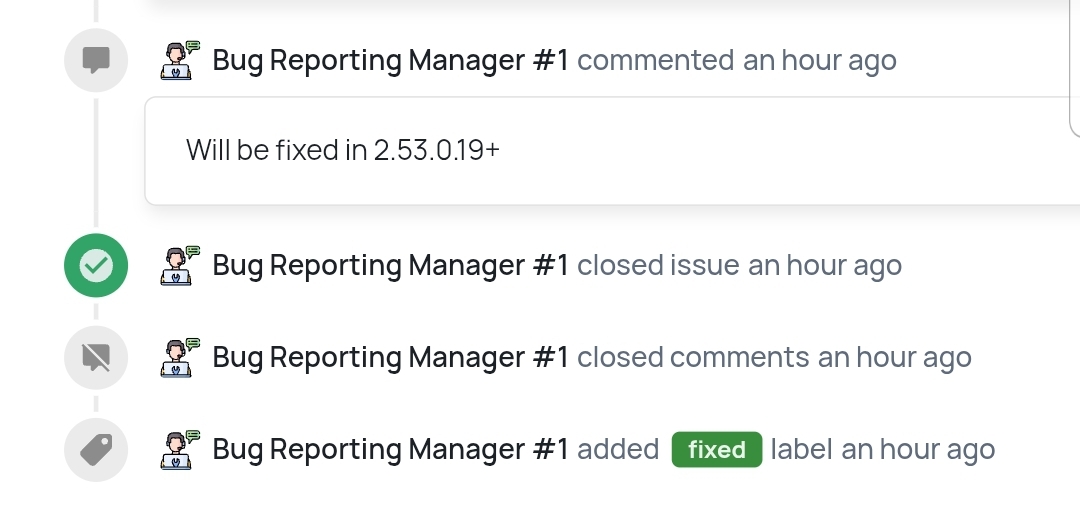Viewport: 1080px width, 509px height.
Task: Click the 'an hour ago' timestamp on the added label row
Action: (918, 450)
